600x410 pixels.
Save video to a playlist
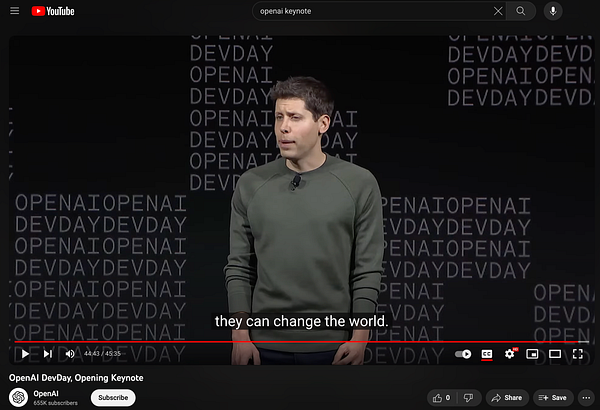[553, 398]
